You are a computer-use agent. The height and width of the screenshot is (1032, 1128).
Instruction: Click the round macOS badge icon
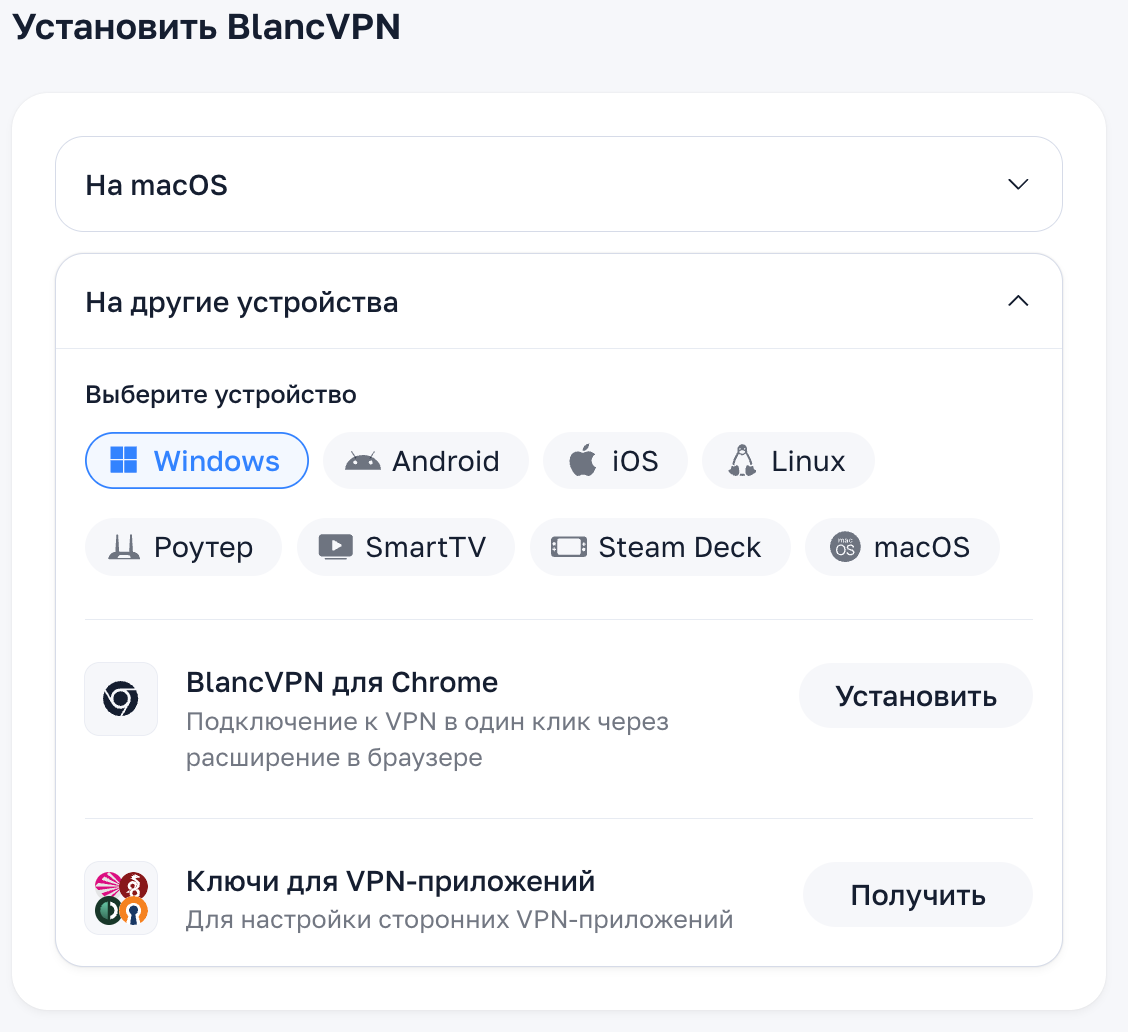845,547
